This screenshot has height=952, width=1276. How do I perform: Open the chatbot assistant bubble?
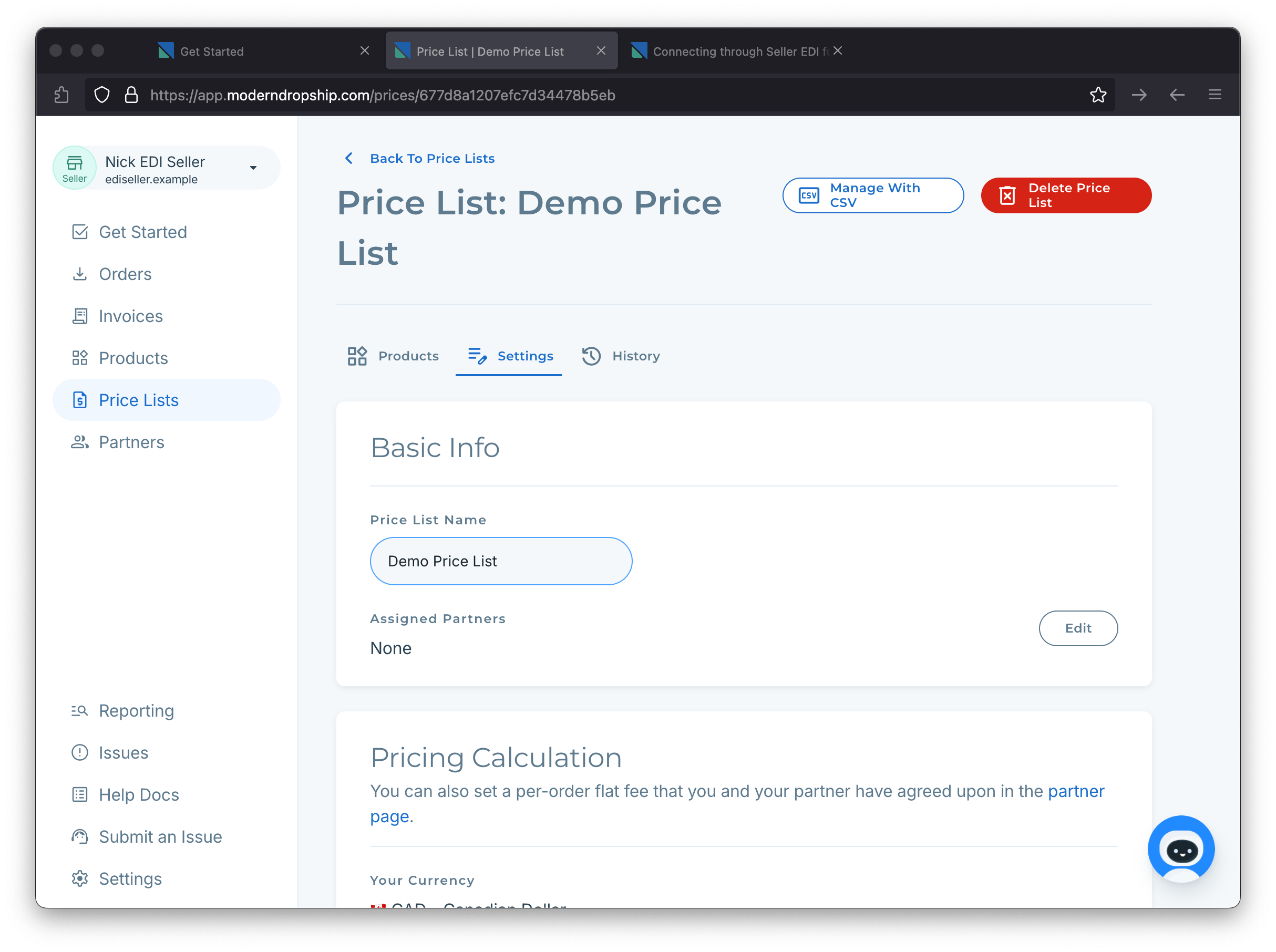(1181, 849)
